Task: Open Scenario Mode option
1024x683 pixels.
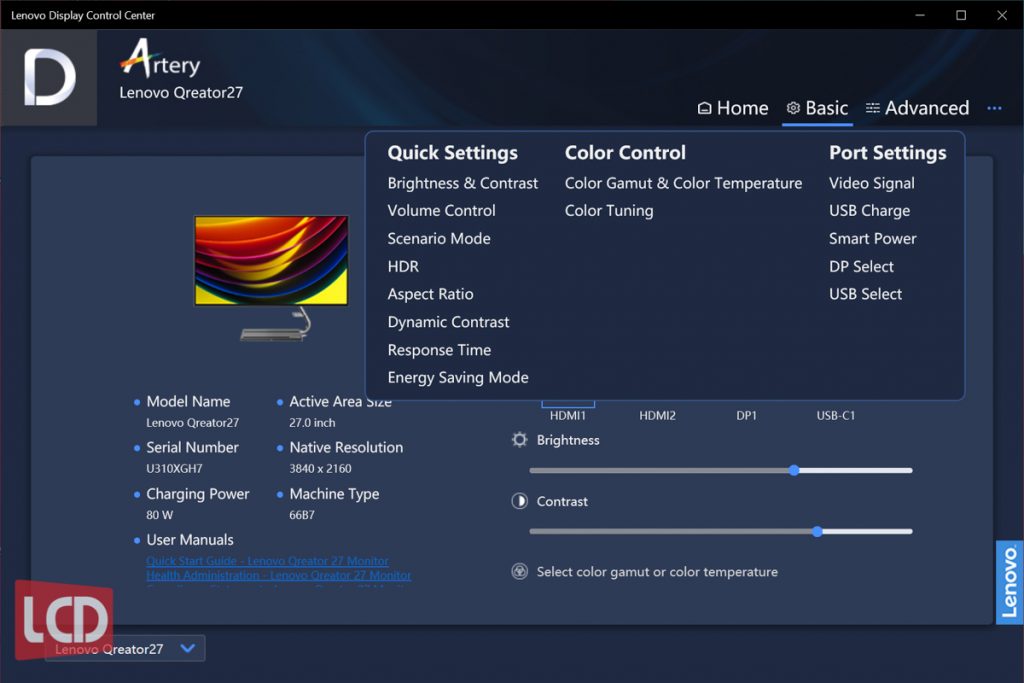Action: 439,239
